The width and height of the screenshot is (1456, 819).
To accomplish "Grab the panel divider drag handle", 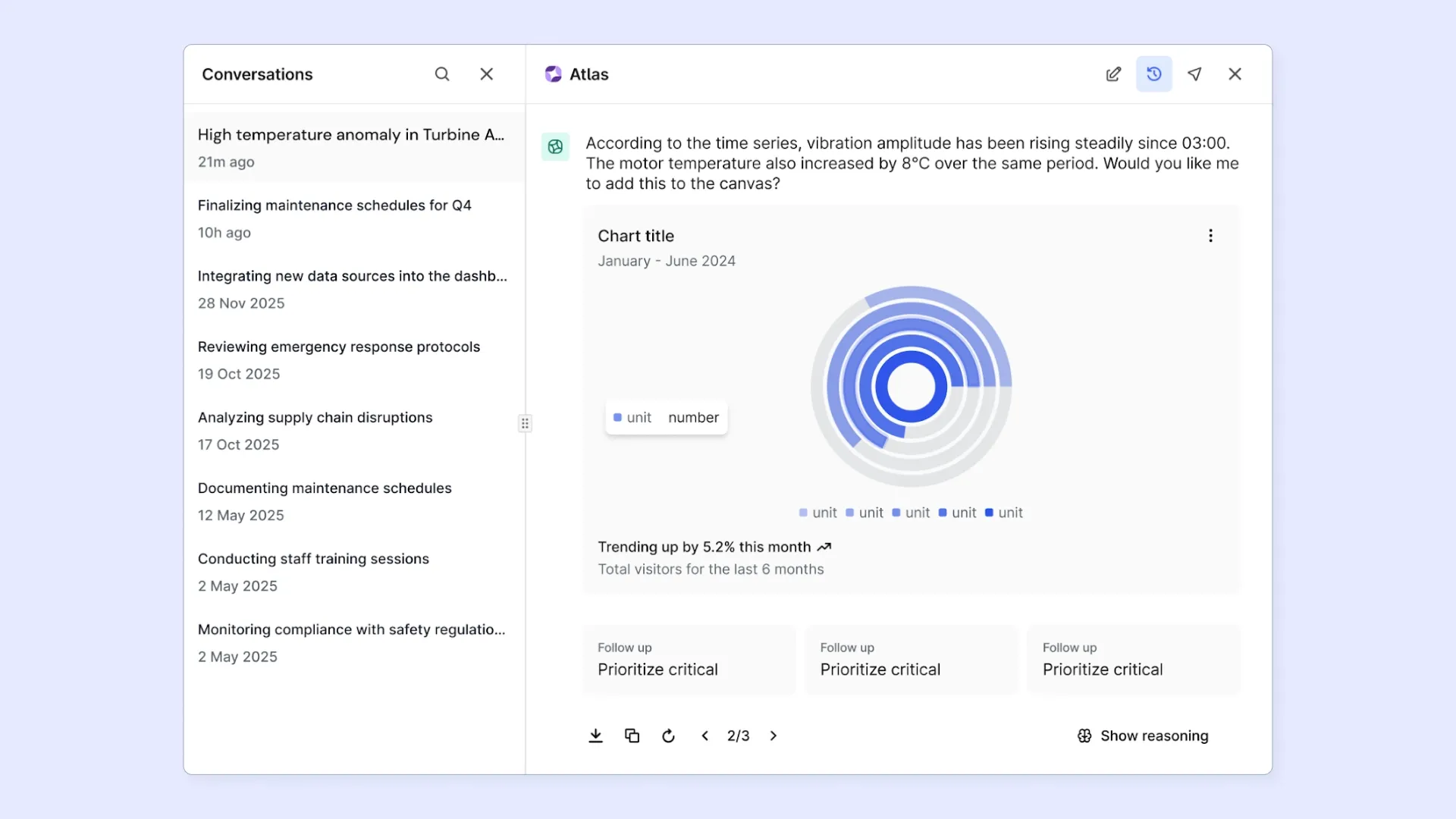I will [525, 423].
